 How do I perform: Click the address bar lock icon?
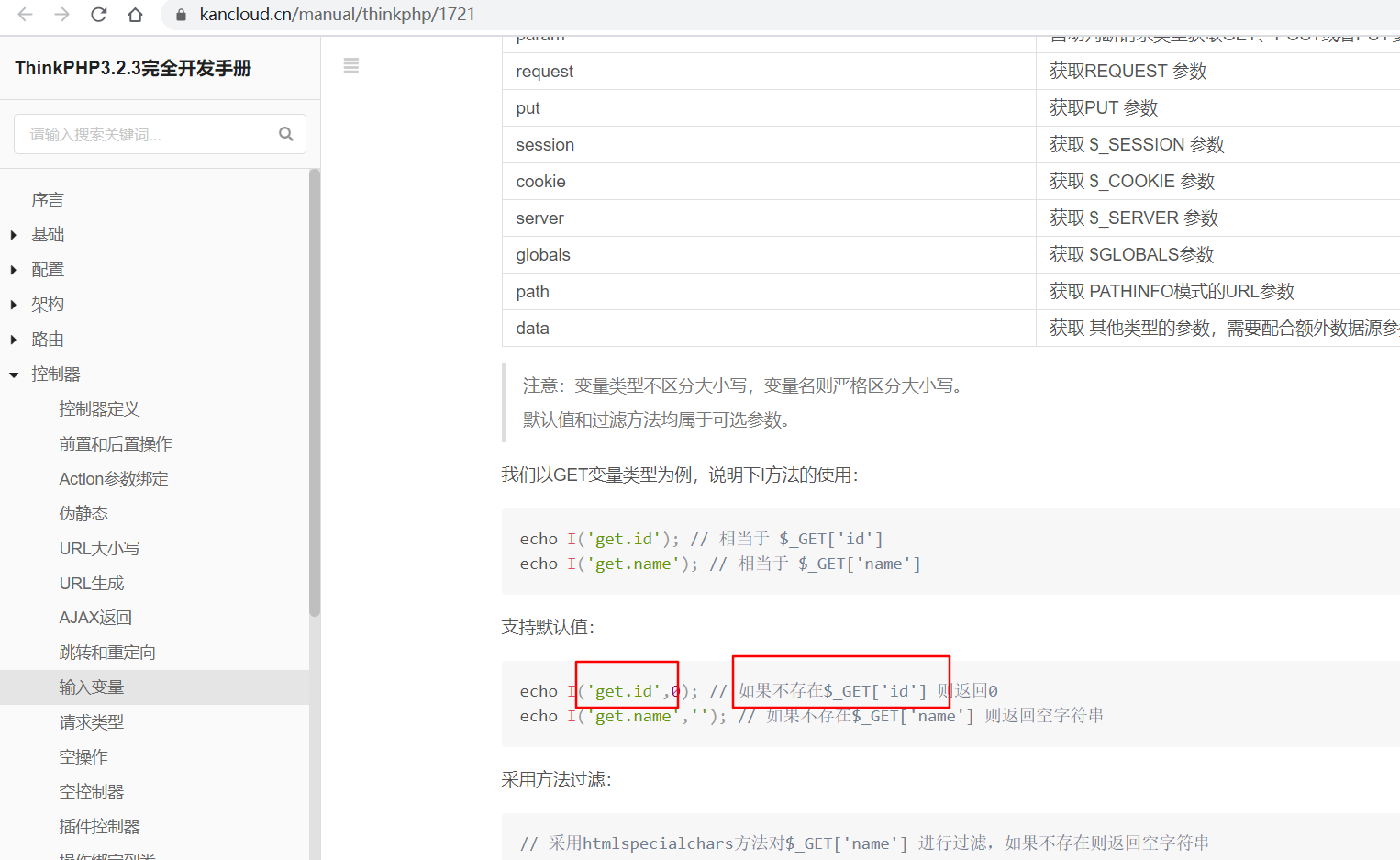(181, 15)
